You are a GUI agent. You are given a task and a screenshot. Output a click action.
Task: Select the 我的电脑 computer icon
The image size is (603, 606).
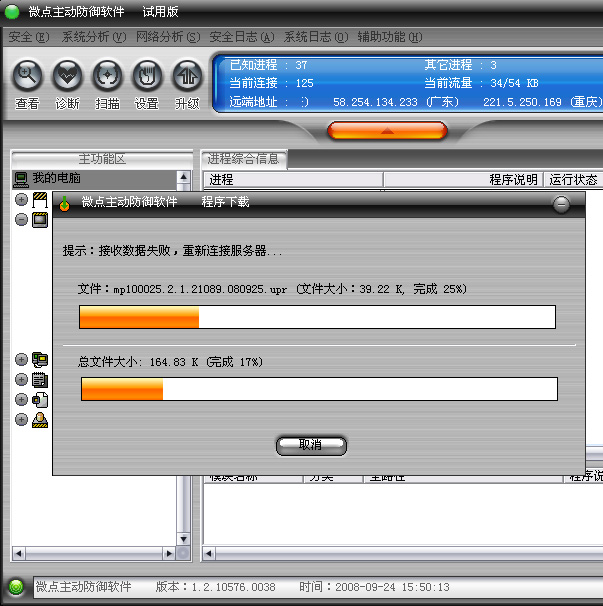tap(21, 179)
